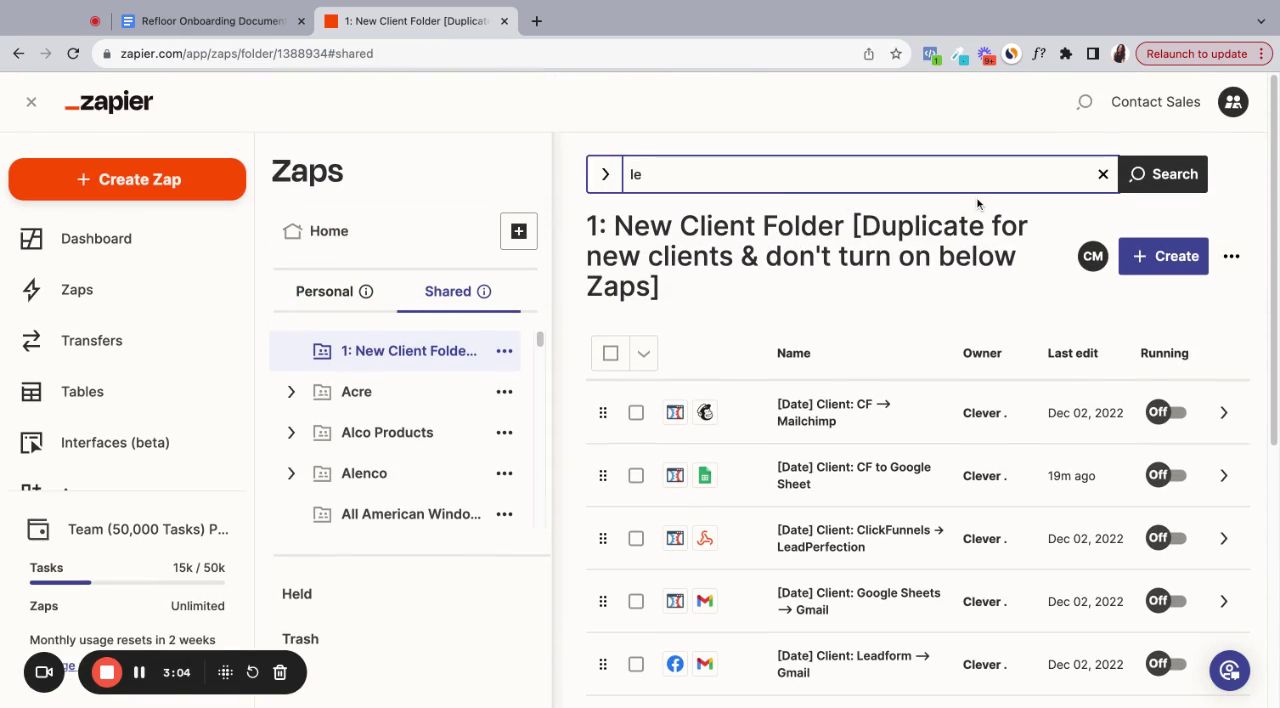The height and width of the screenshot is (708, 1280).
Task: Check the CF to Google Sheet checkbox
Action: tap(636, 476)
